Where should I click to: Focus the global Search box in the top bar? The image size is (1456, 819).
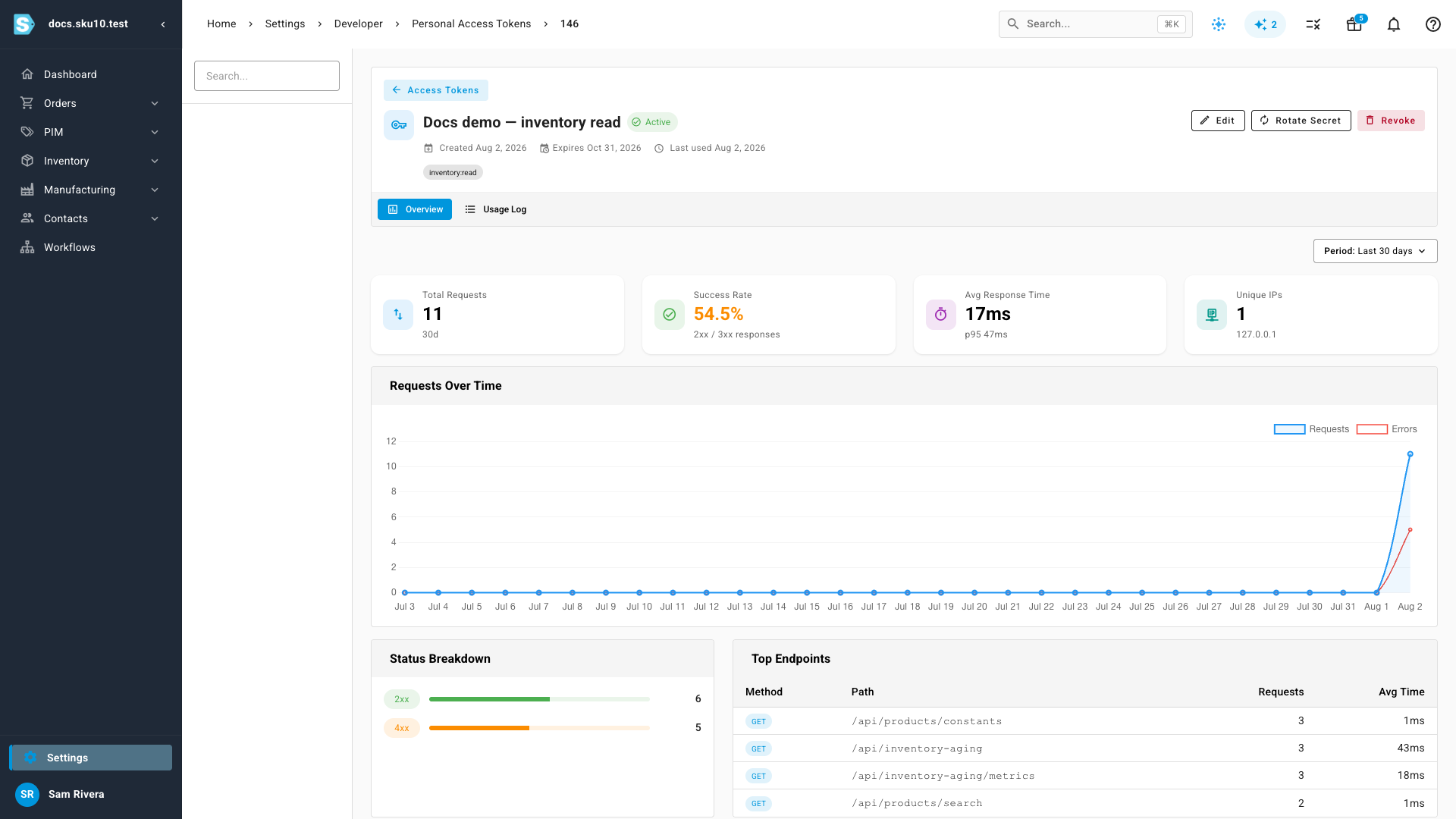click(1096, 24)
